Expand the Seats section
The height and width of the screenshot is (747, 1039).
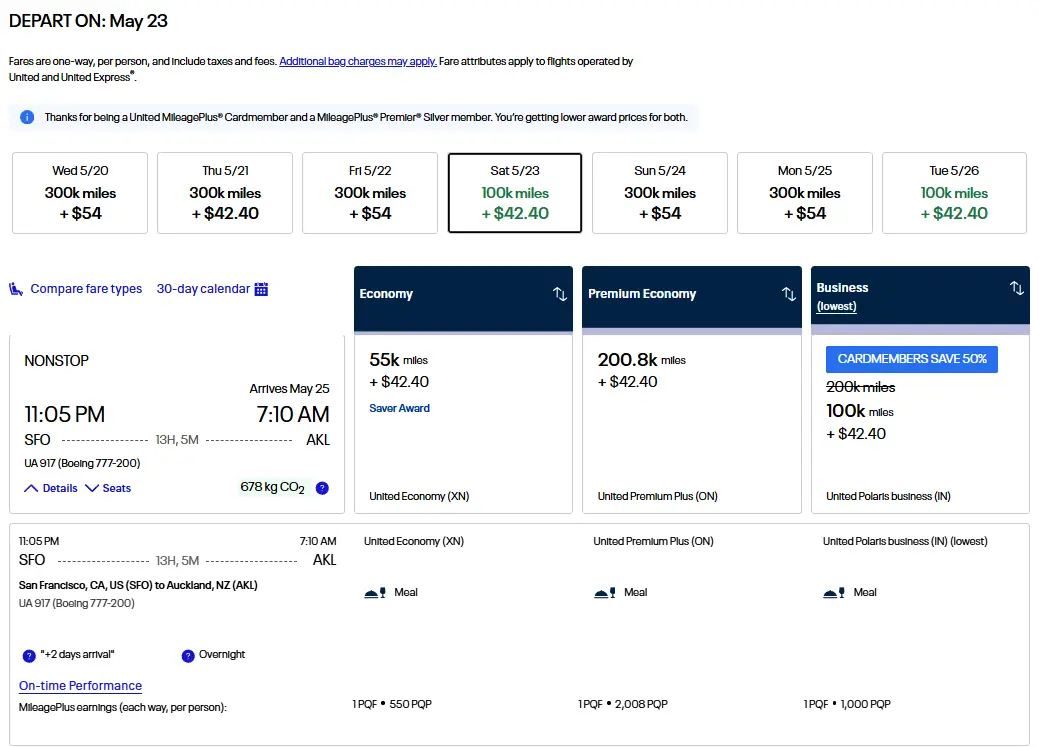[x=109, y=488]
